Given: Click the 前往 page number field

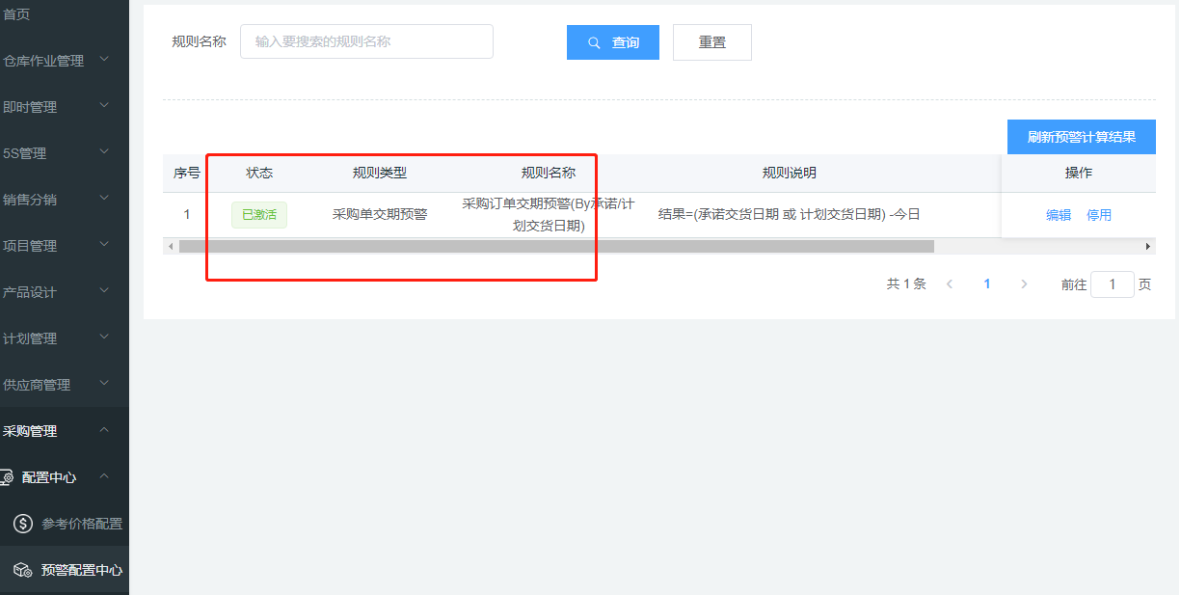Looking at the screenshot, I should 1112,285.
